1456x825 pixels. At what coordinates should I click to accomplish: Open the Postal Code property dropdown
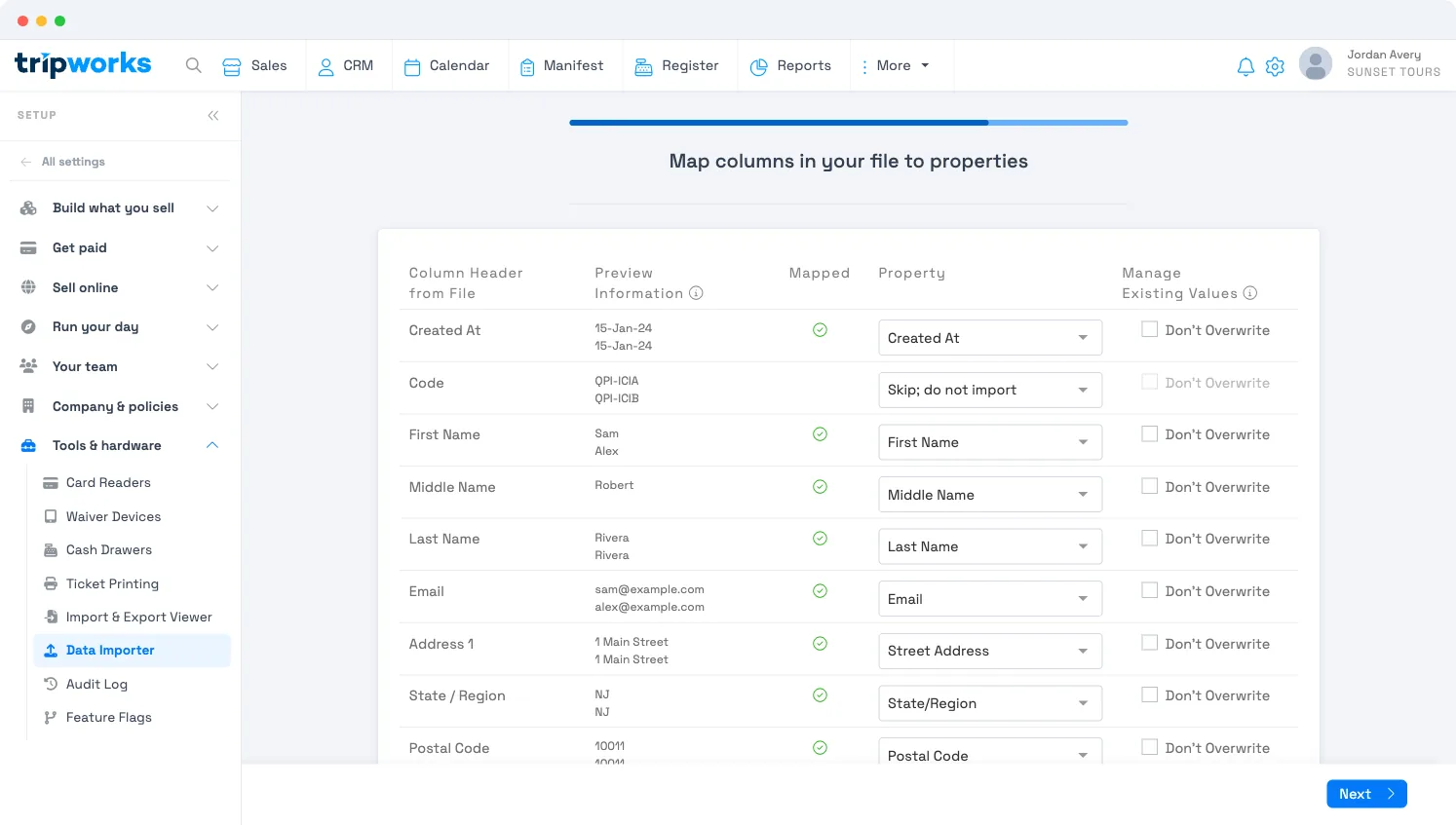tap(990, 751)
